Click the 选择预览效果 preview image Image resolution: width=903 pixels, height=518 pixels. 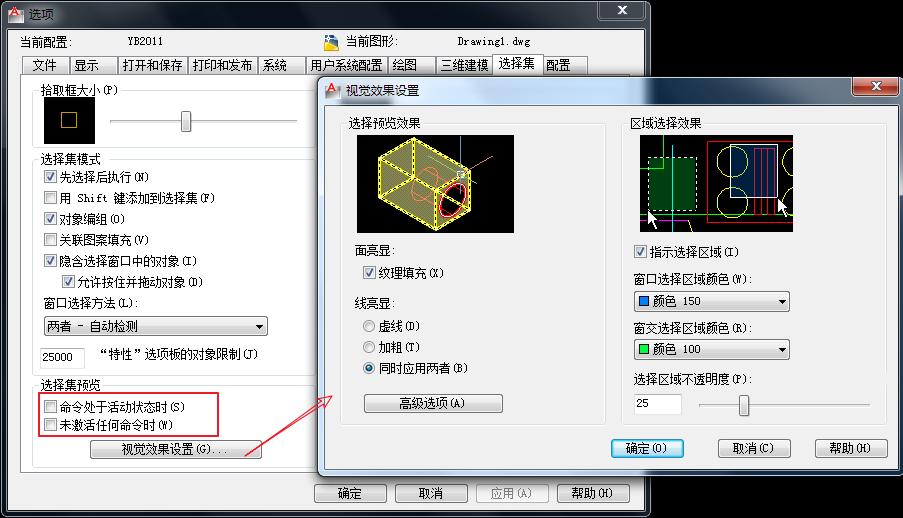click(435, 184)
